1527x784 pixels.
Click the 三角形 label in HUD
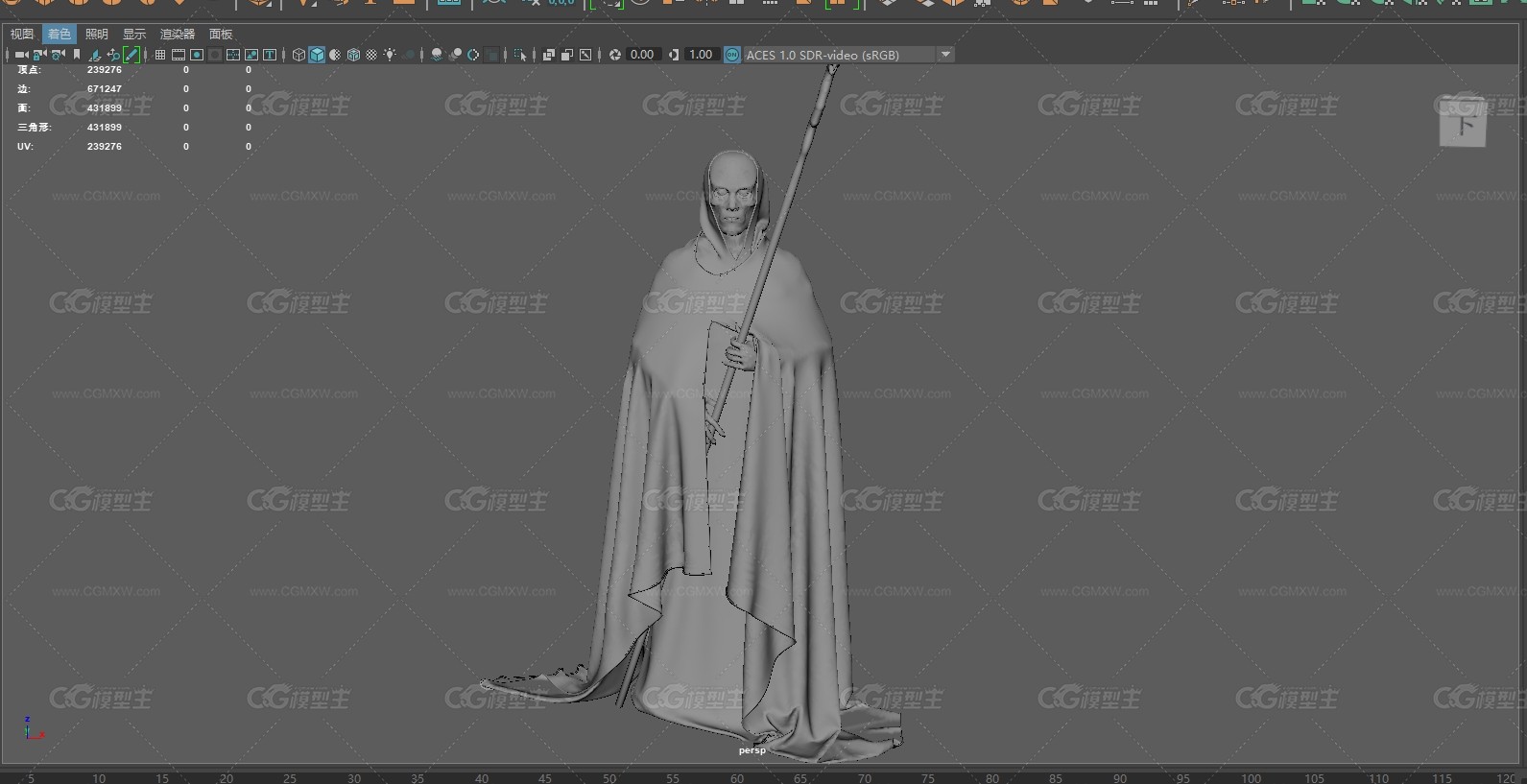click(x=34, y=128)
